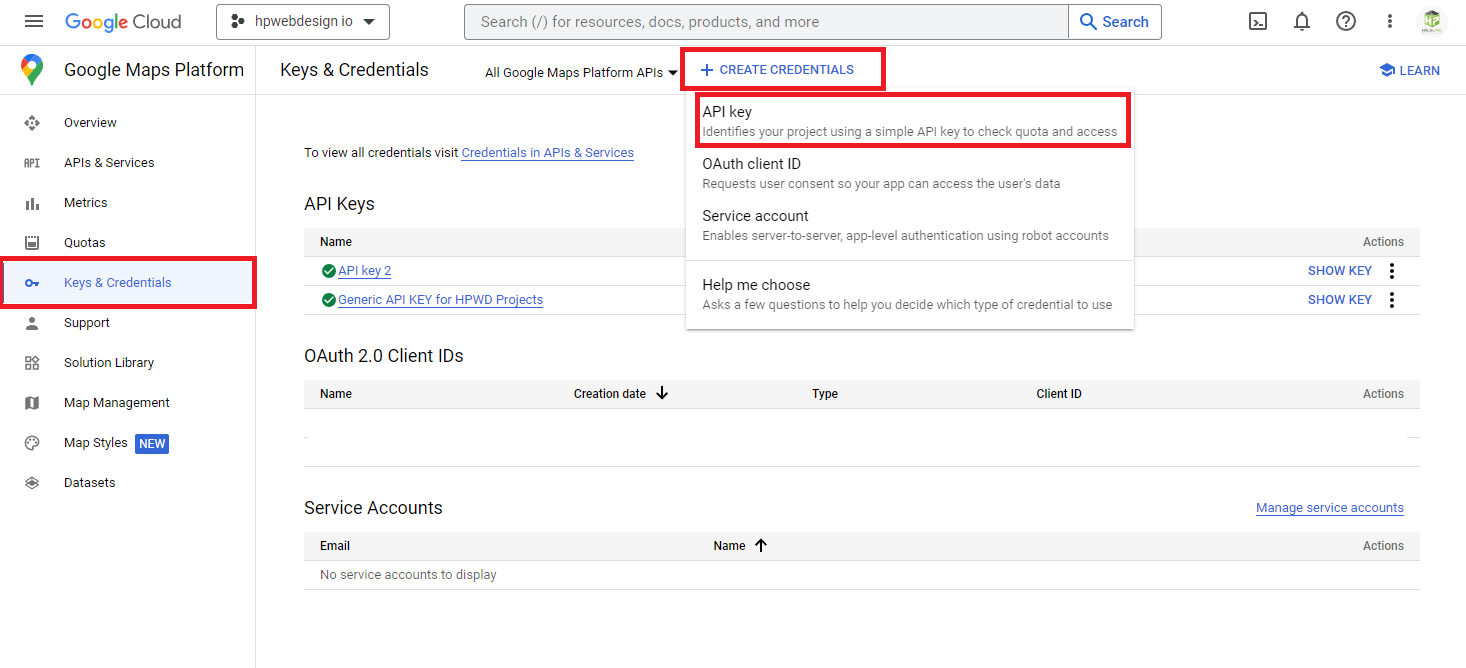This screenshot has height=668, width=1466.
Task: Open the hamburger navigation menu
Action: point(34,22)
